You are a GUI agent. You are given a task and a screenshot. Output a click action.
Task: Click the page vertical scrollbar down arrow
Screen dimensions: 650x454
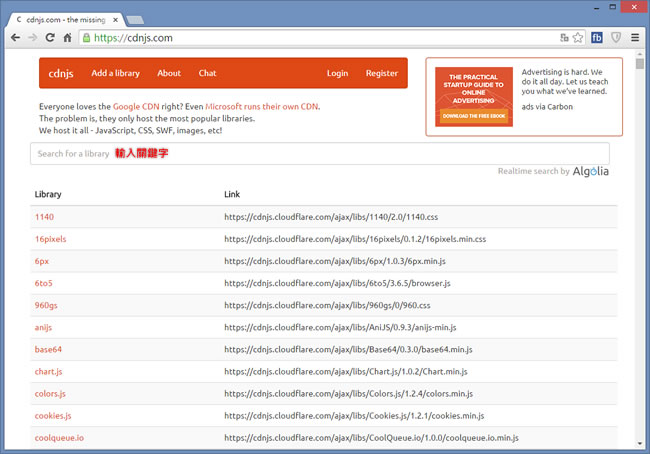(x=640, y=446)
